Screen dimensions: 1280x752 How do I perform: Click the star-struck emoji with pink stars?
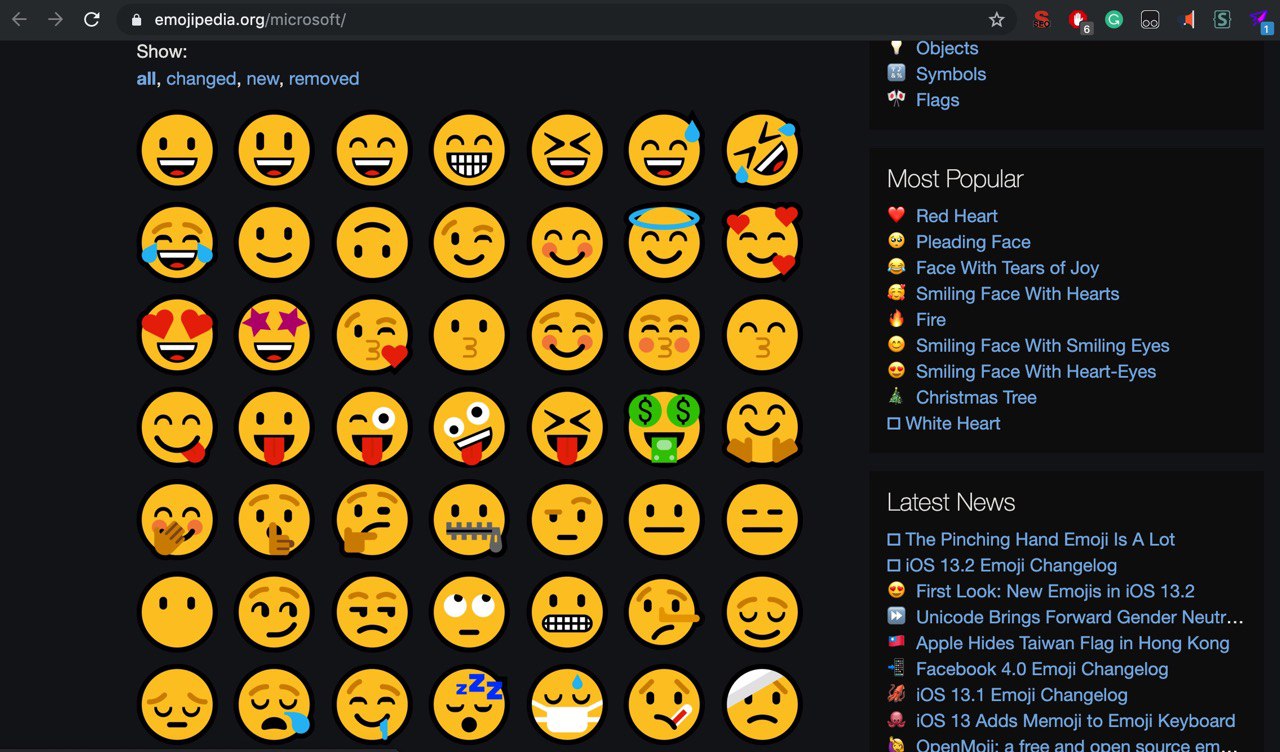point(274,335)
